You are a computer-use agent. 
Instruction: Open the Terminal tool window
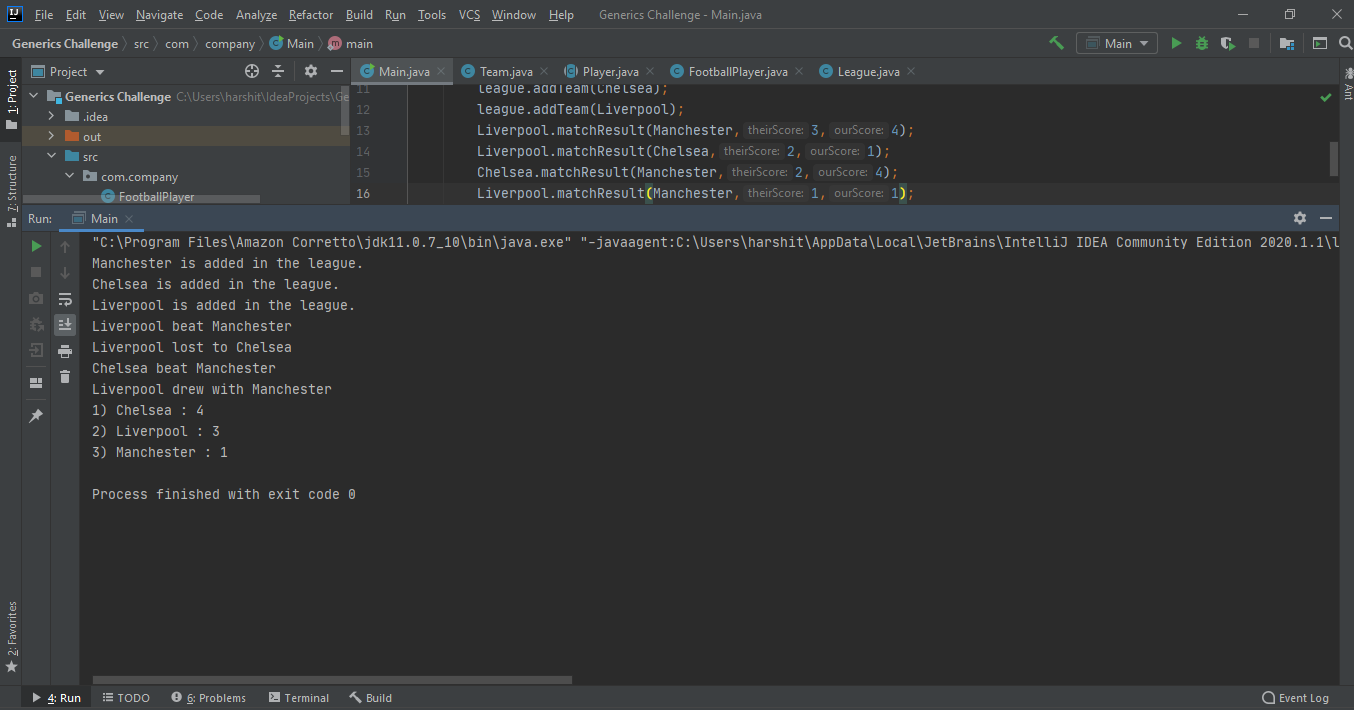(x=298, y=698)
